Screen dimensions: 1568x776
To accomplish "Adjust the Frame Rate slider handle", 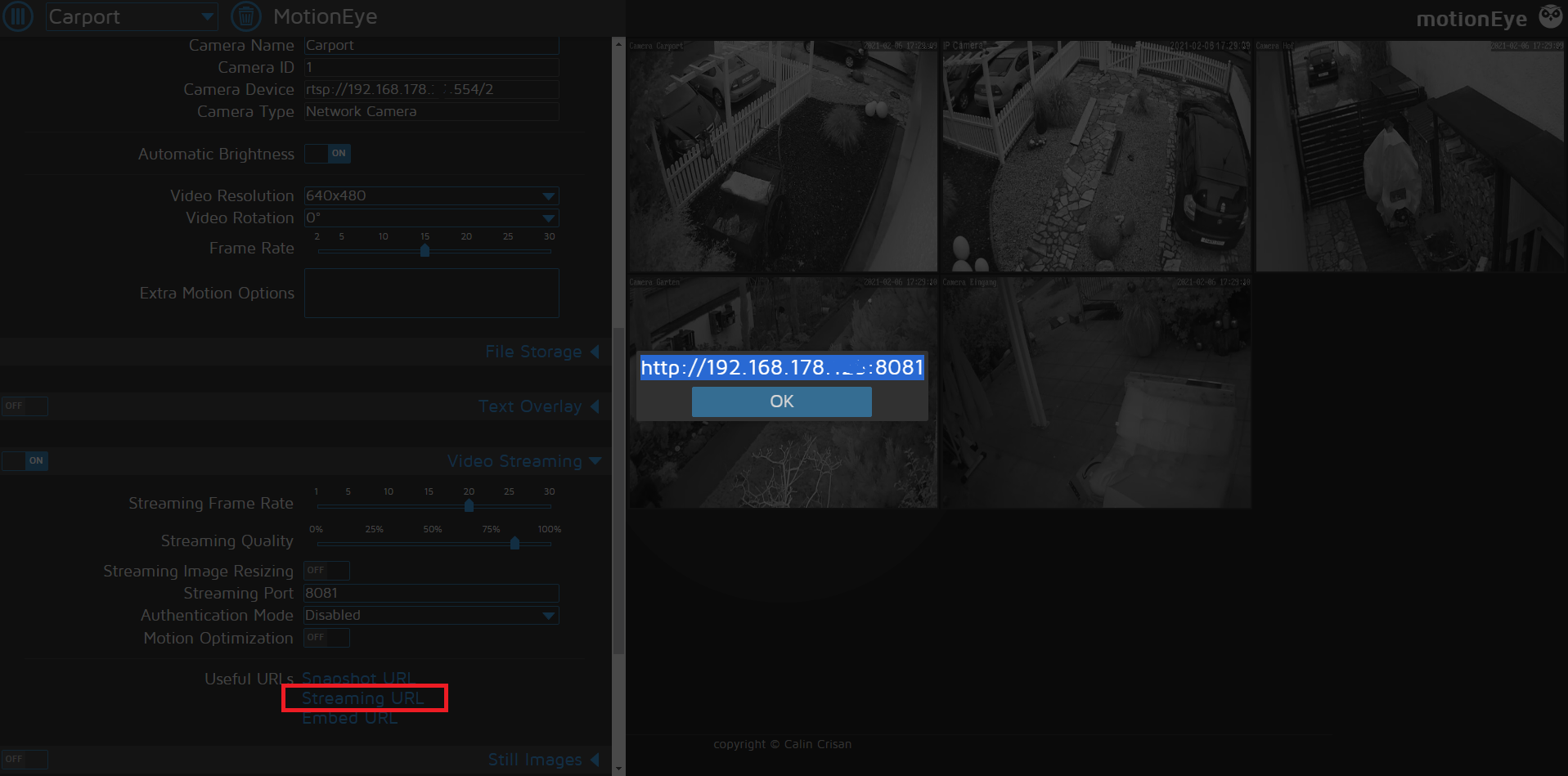I will click(425, 251).
